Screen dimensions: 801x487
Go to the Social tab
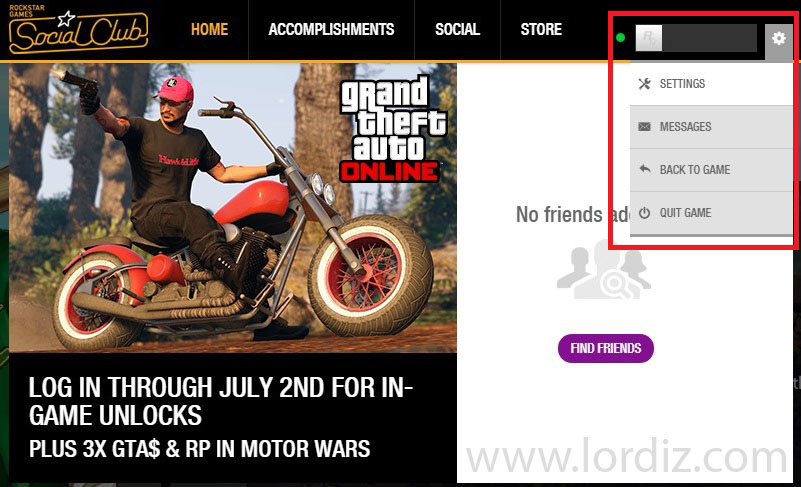pos(457,30)
